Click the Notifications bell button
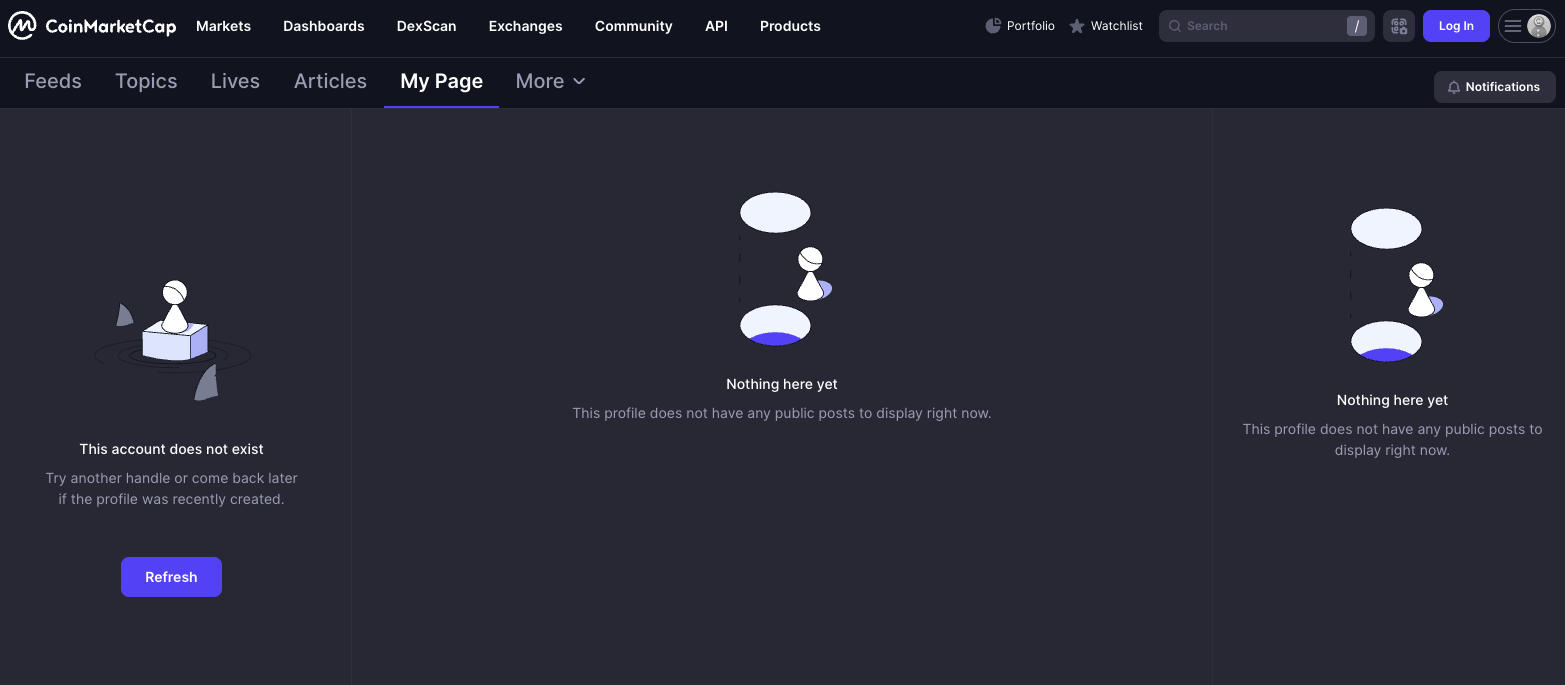1565x685 pixels. pyautogui.click(x=1494, y=87)
